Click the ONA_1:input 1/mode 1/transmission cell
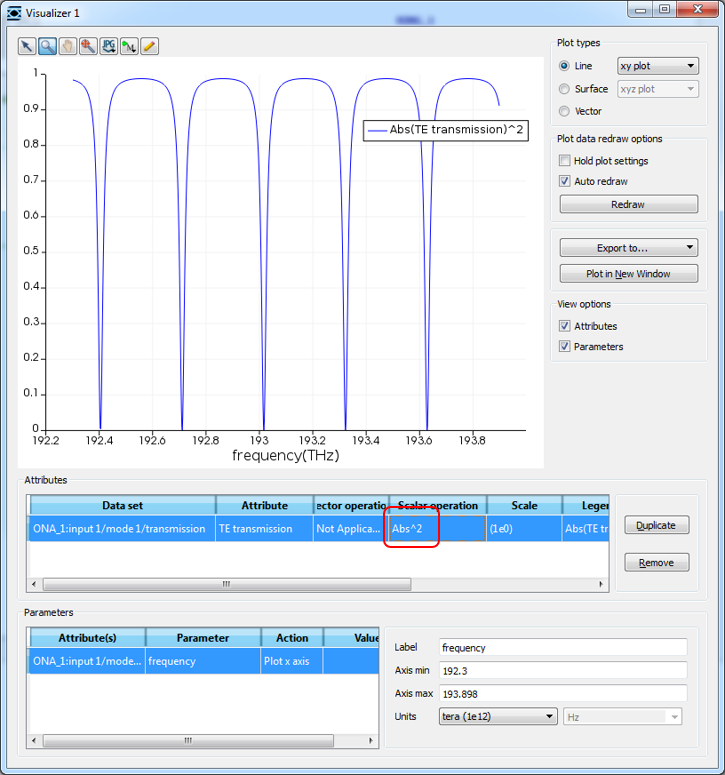This screenshot has height=775, width=725. [123, 528]
